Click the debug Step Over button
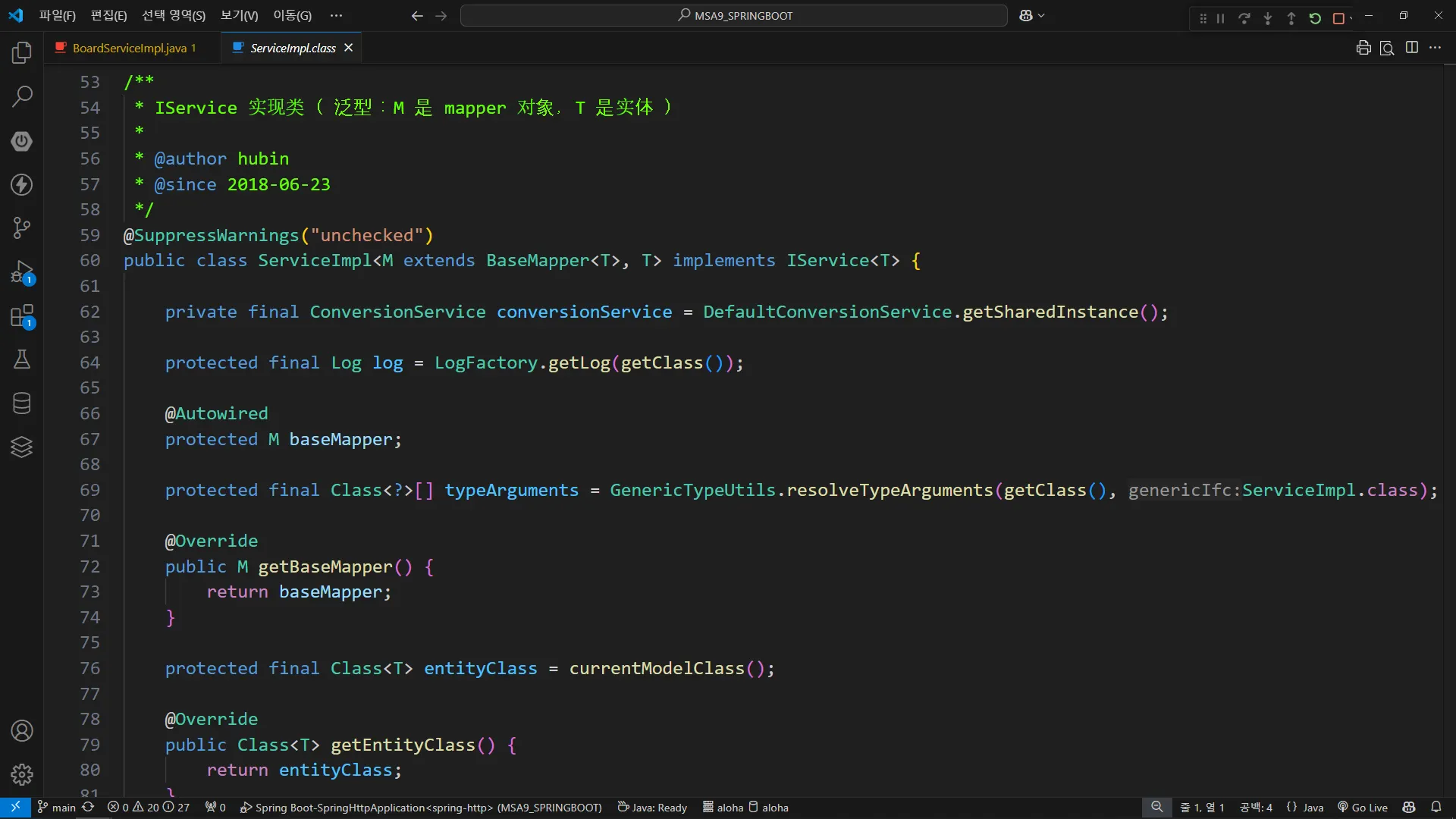Screen dimensions: 1456x819 pos(1244,18)
